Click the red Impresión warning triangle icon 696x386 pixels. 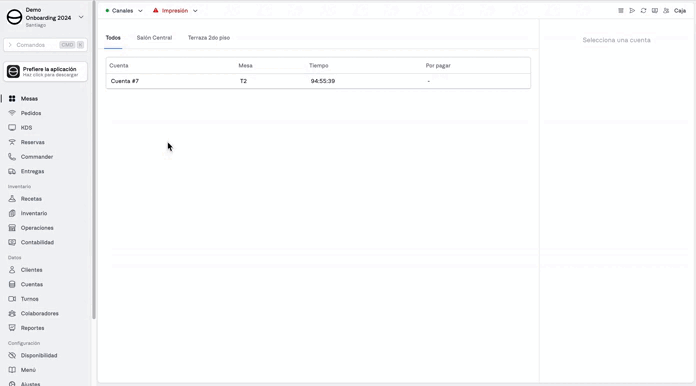coord(155,10)
